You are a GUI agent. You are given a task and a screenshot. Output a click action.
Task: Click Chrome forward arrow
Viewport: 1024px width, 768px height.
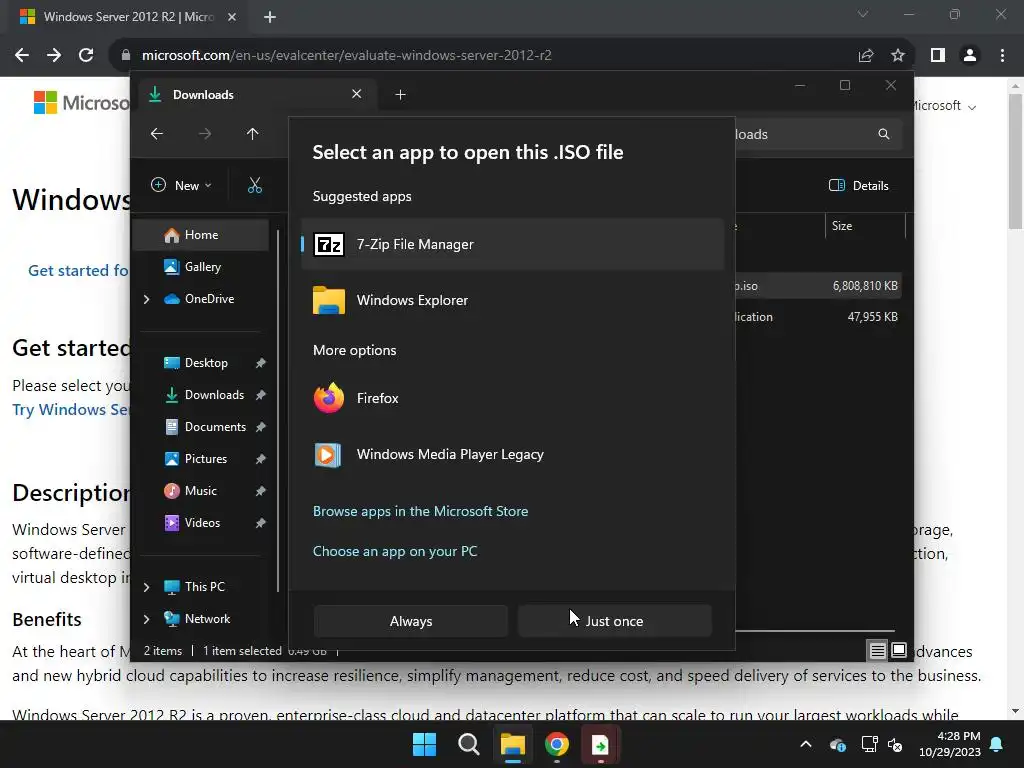(54, 56)
